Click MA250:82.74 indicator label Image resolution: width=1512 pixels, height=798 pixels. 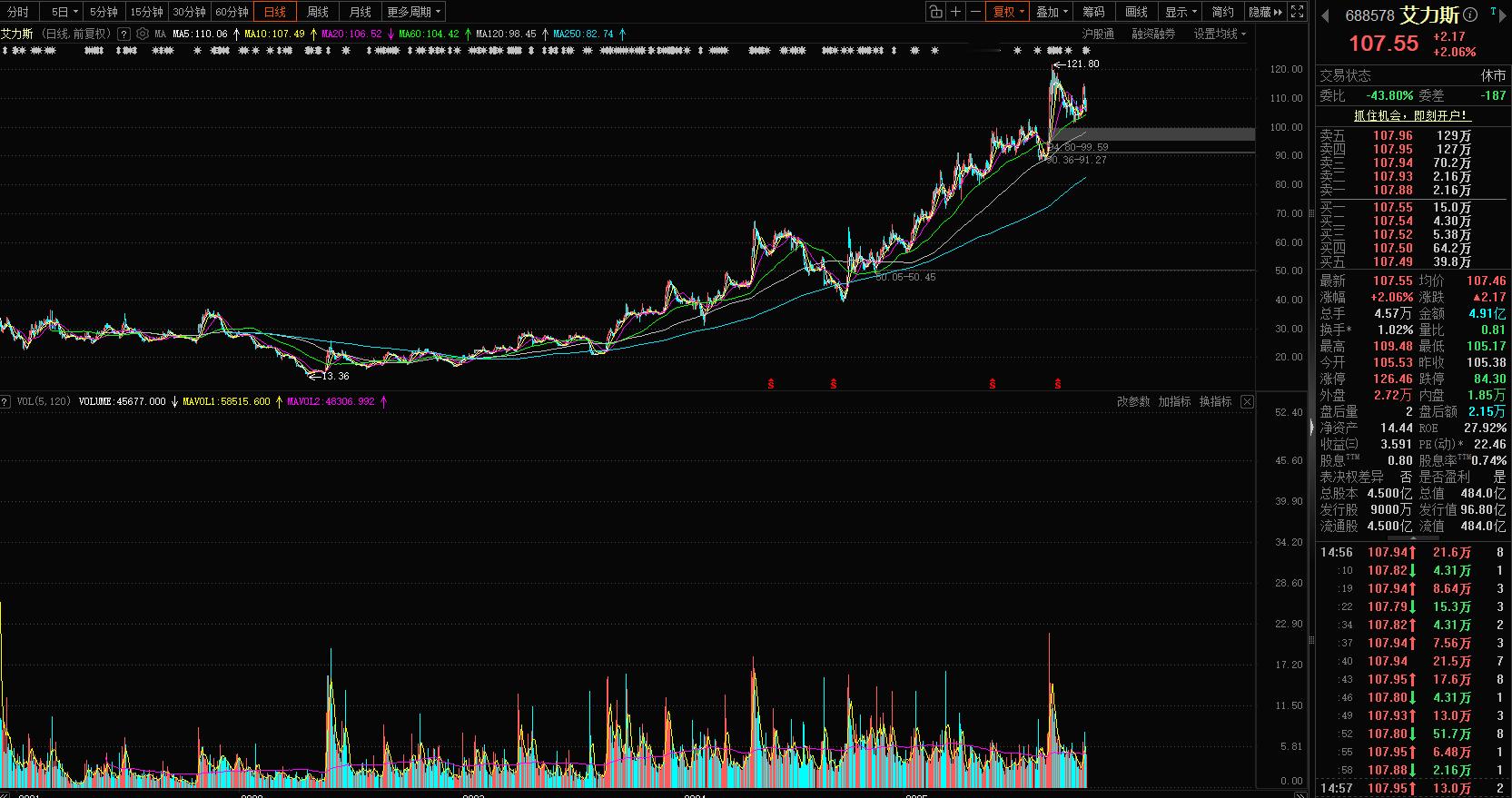(x=583, y=34)
